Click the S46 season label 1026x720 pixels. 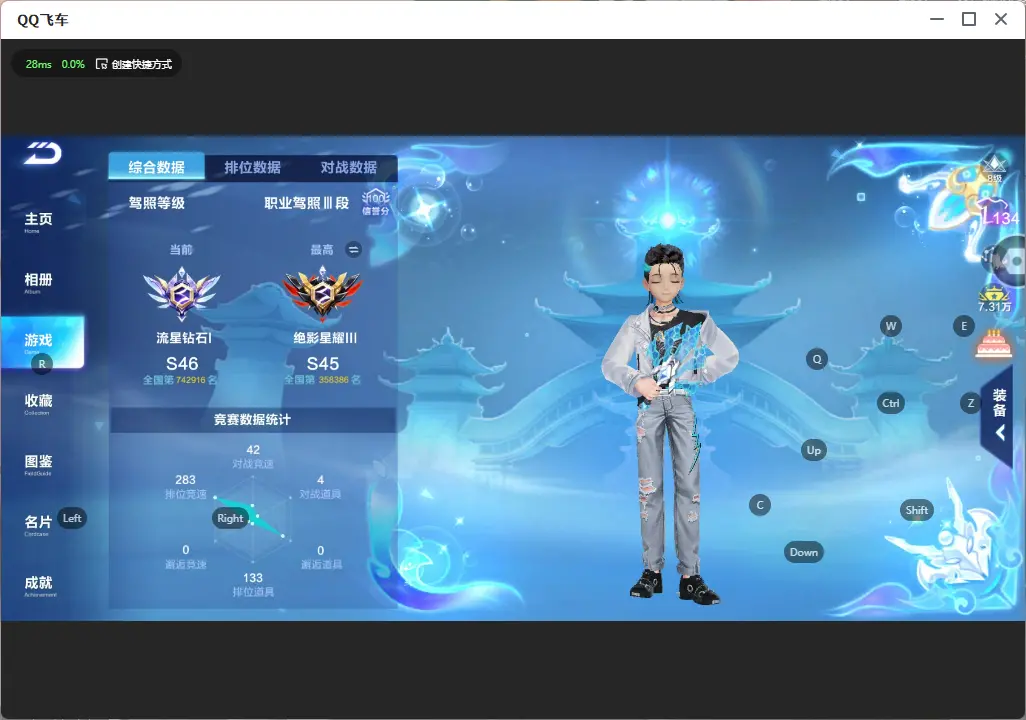point(182,364)
